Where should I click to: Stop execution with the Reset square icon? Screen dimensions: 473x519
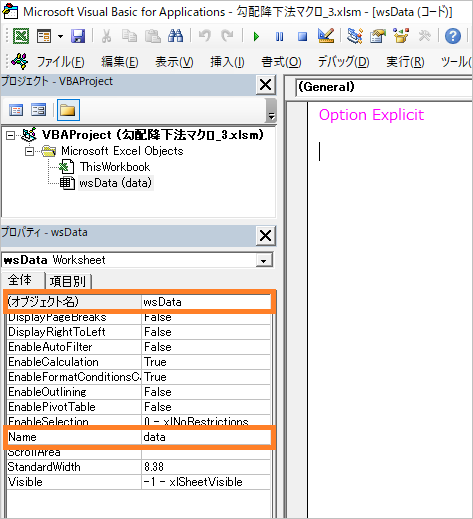pos(302,36)
